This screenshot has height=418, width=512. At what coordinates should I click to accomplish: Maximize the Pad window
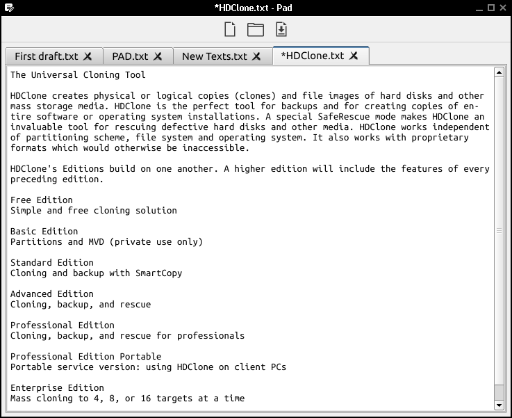(x=491, y=7)
